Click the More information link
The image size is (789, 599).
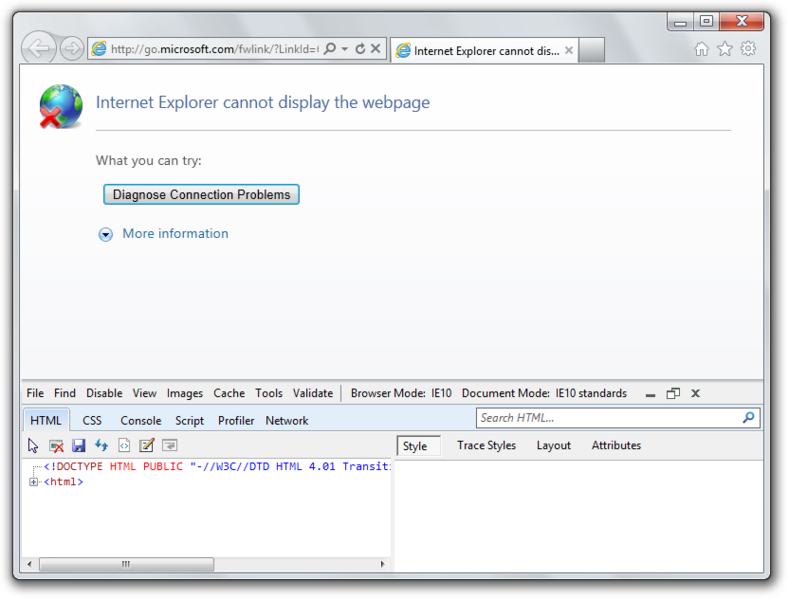coord(176,234)
